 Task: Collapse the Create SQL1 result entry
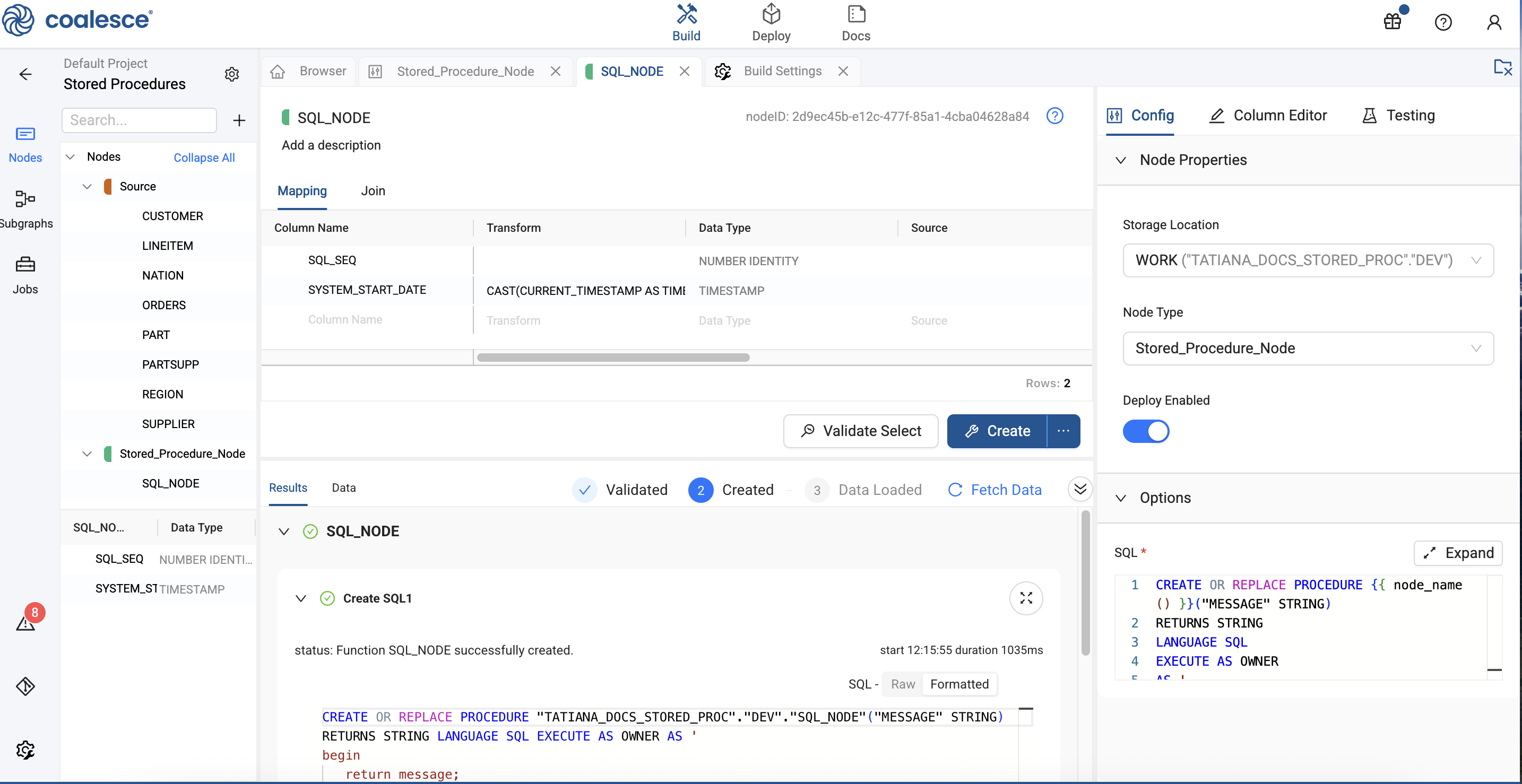tap(301, 599)
